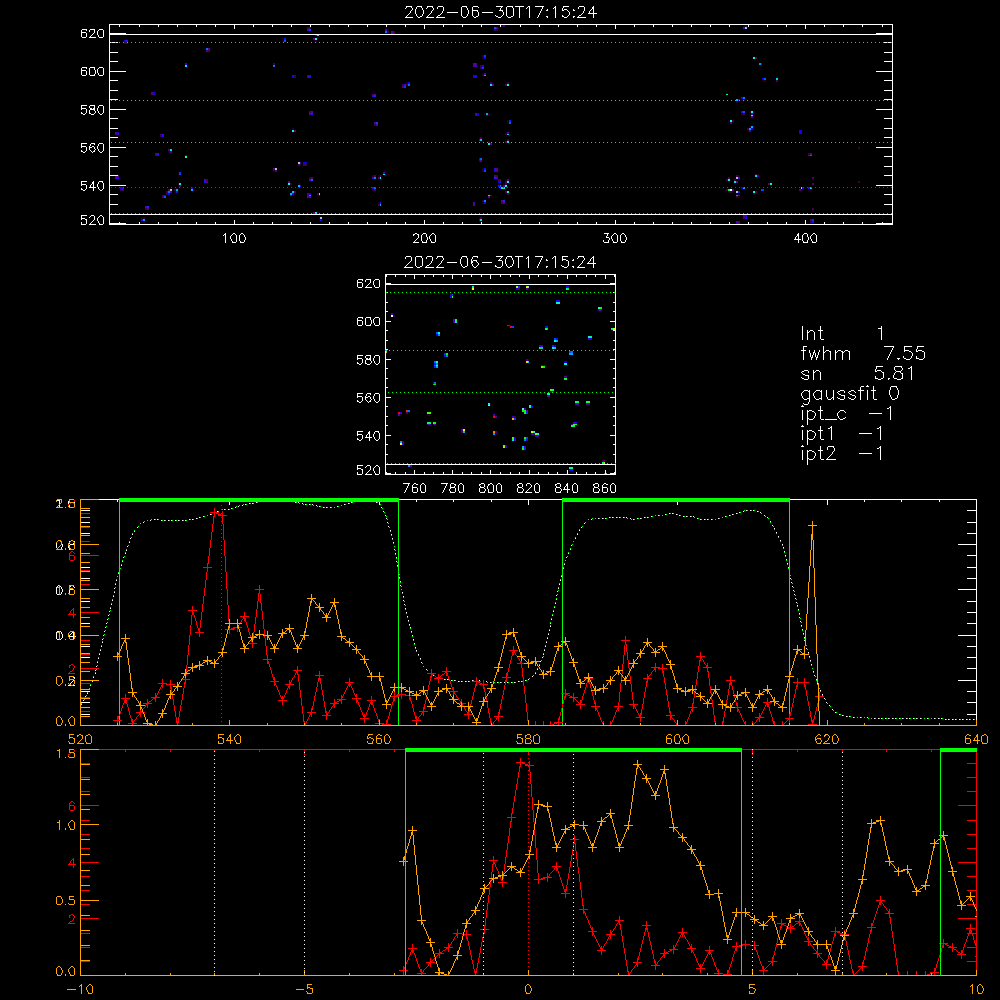Viewport: 1000px width, 1000px height.
Task: Click orange y-axis label 1.0 on bottom plot
Action: (66, 825)
